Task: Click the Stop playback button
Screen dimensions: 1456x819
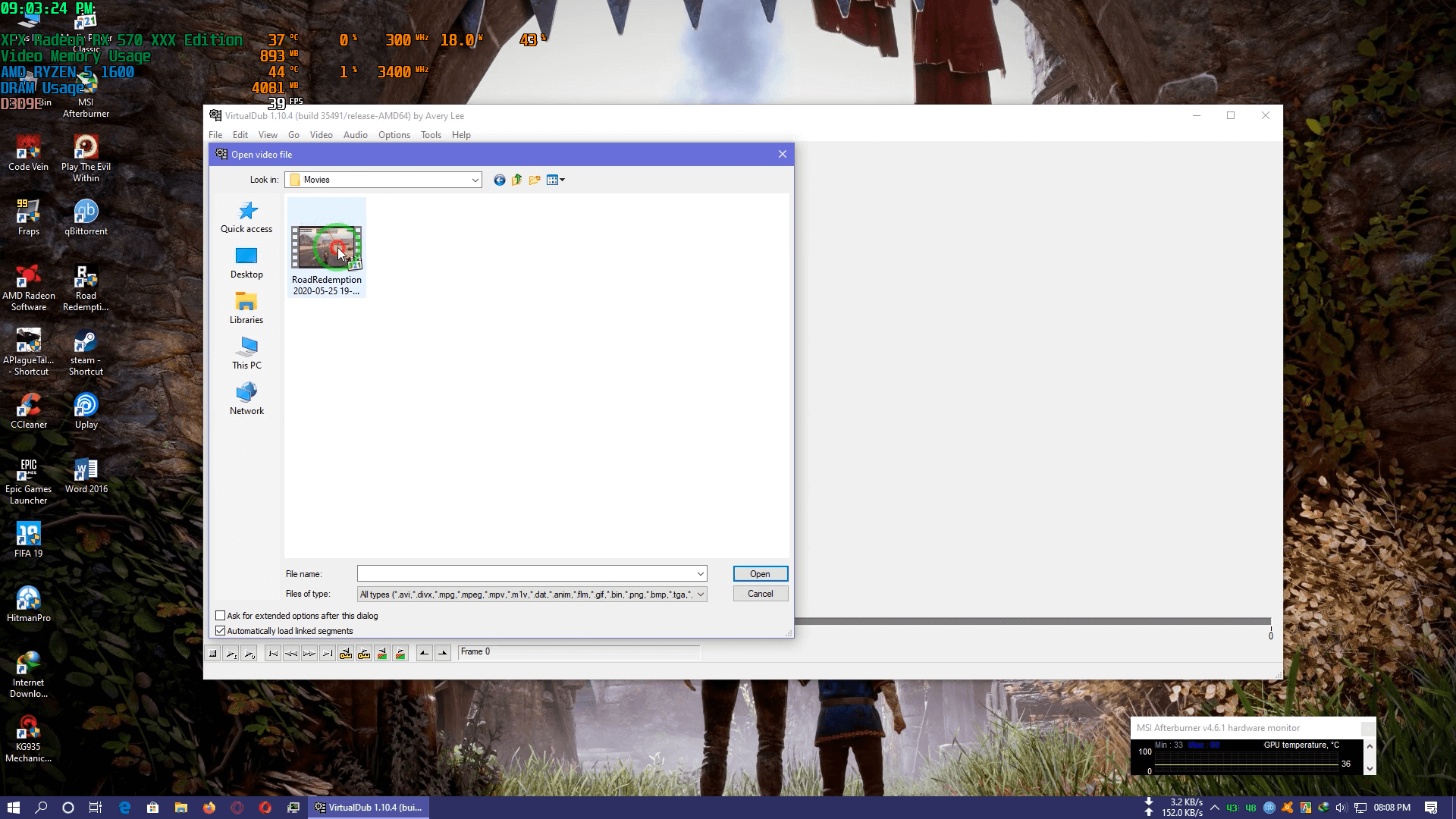Action: [x=213, y=653]
